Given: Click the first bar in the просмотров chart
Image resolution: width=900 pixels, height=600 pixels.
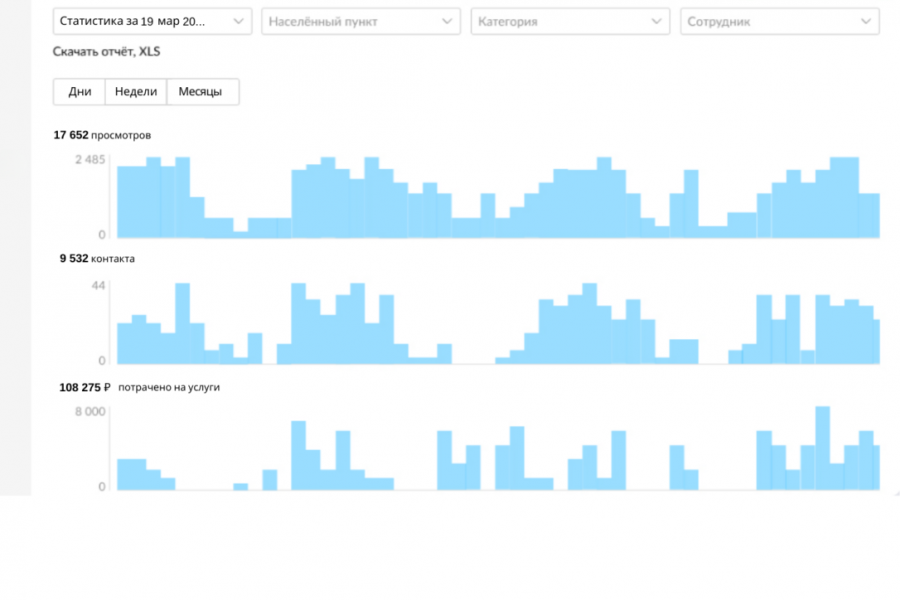Looking at the screenshot, I should [x=124, y=202].
